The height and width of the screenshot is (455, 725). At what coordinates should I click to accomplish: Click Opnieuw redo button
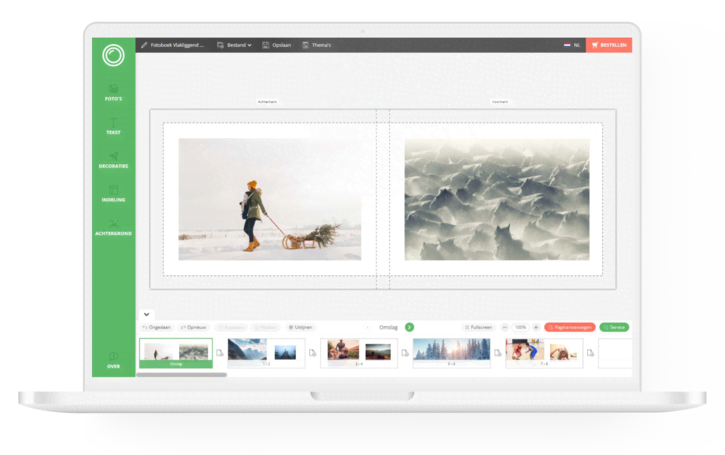tap(193, 327)
